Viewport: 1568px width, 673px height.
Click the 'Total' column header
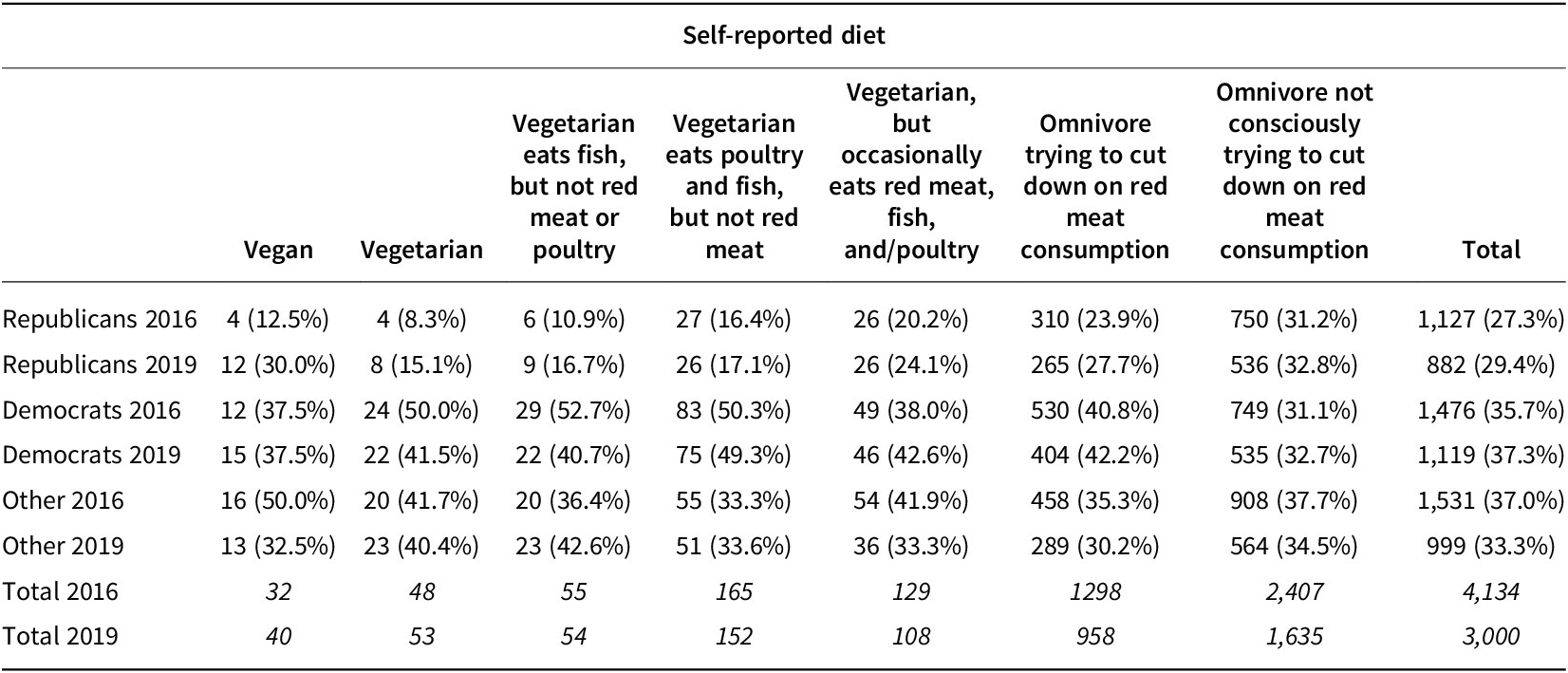1491,250
